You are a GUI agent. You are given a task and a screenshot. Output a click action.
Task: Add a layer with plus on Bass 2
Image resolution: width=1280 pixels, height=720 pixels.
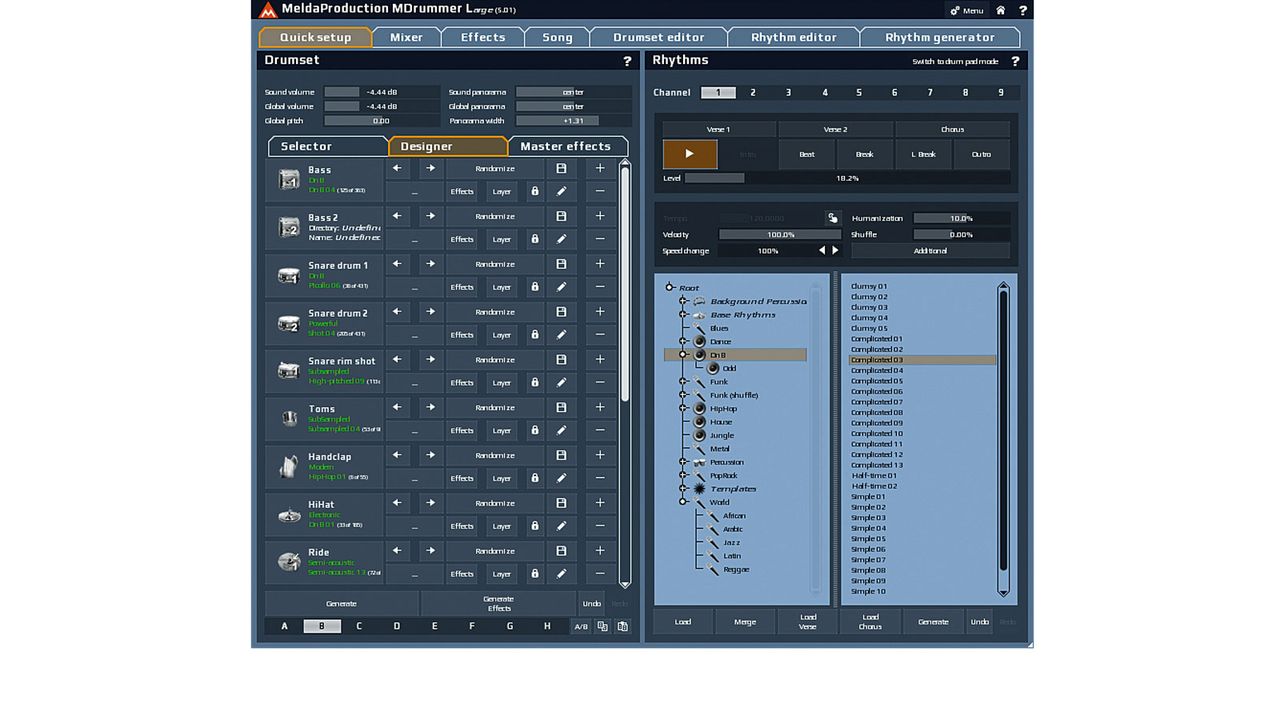[600, 216]
